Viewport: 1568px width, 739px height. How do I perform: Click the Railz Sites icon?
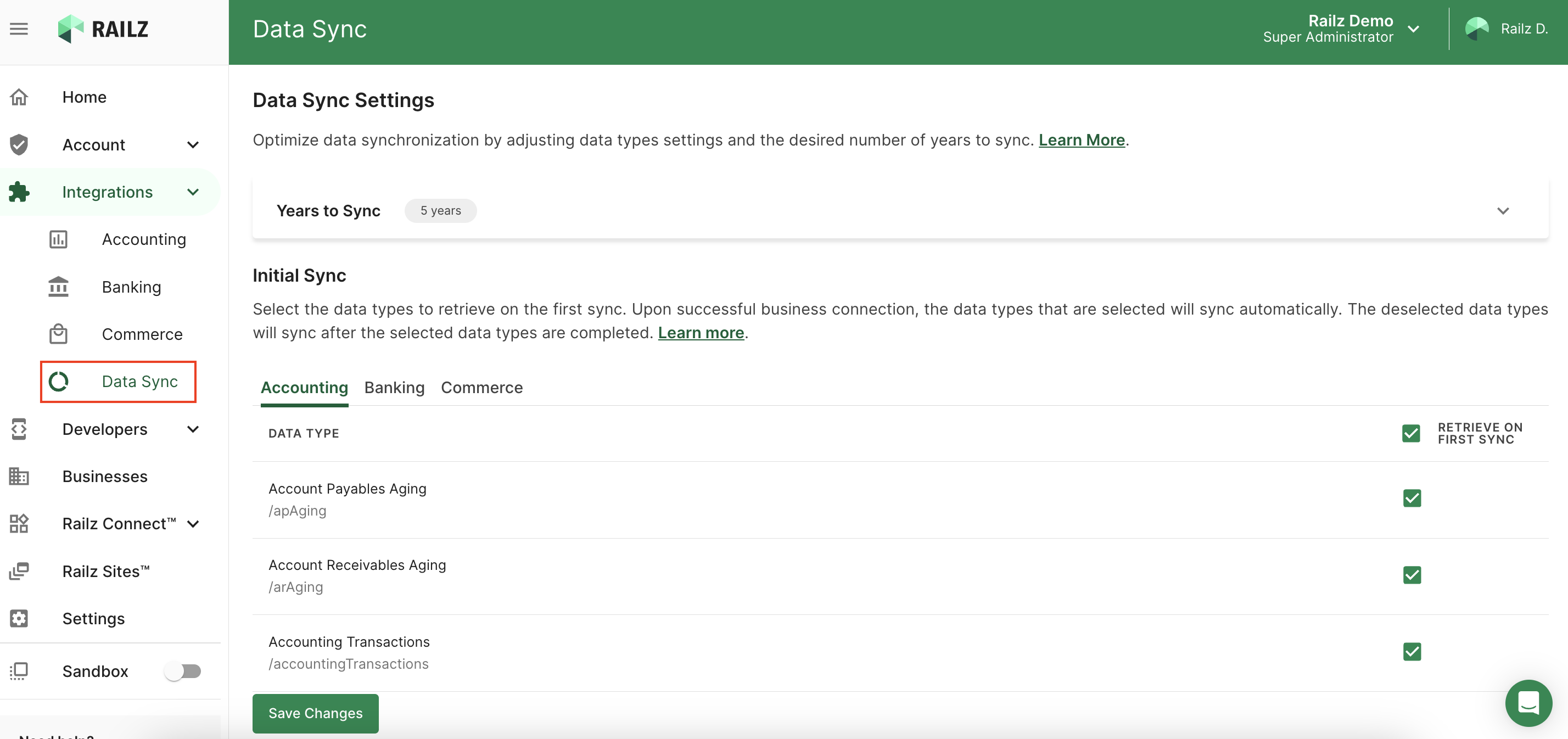[x=19, y=571]
